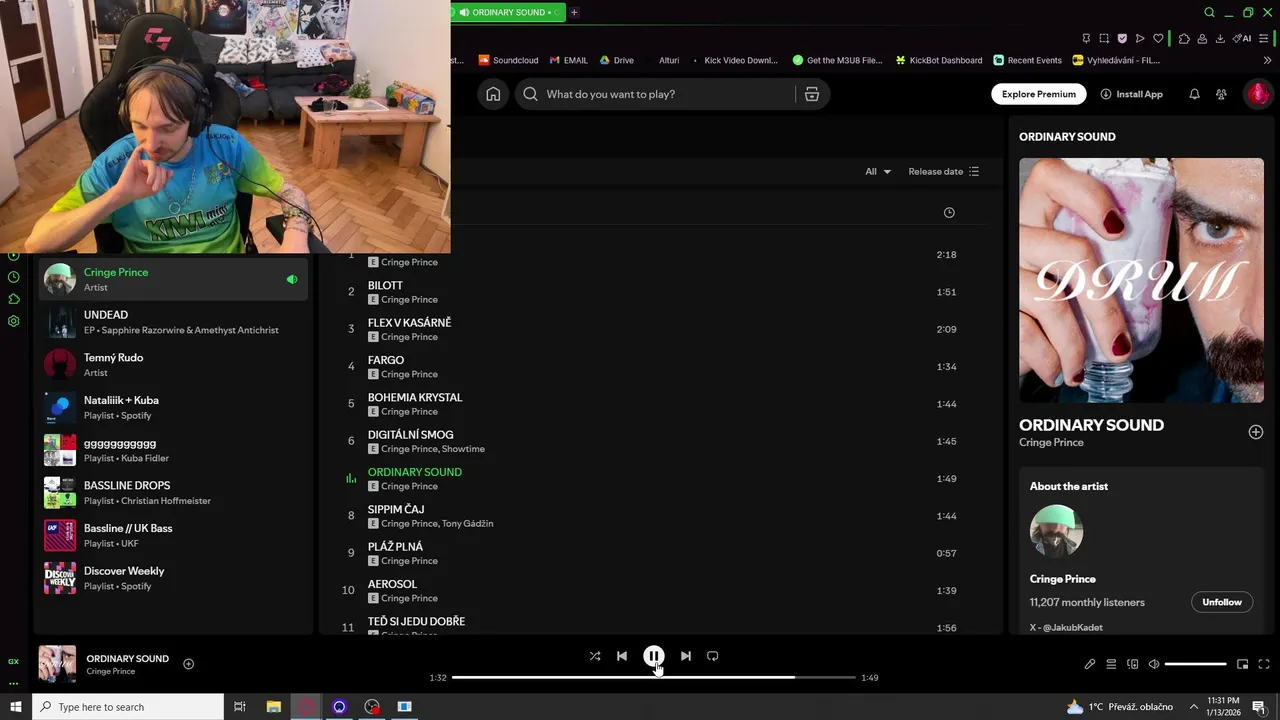Click Explore Premium button

point(1038,94)
